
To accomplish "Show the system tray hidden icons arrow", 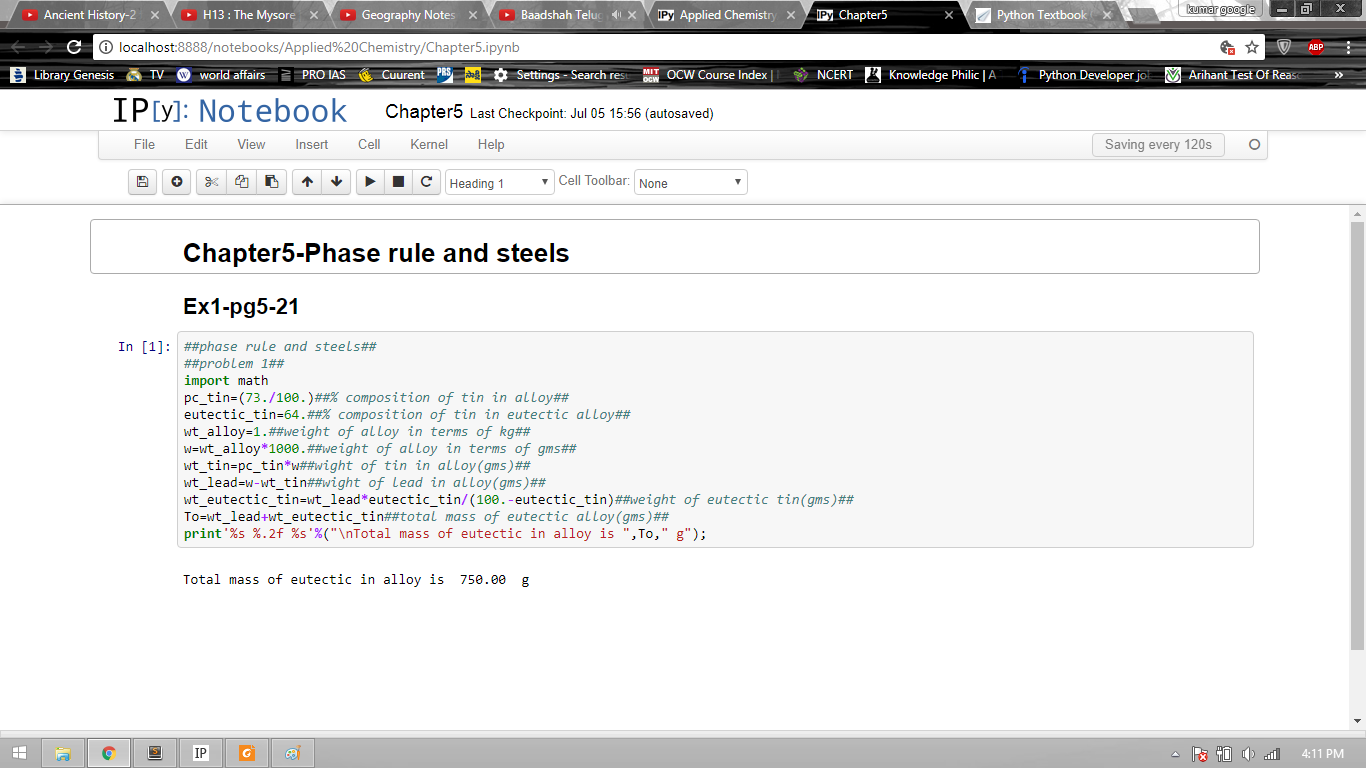I will (x=1175, y=754).
